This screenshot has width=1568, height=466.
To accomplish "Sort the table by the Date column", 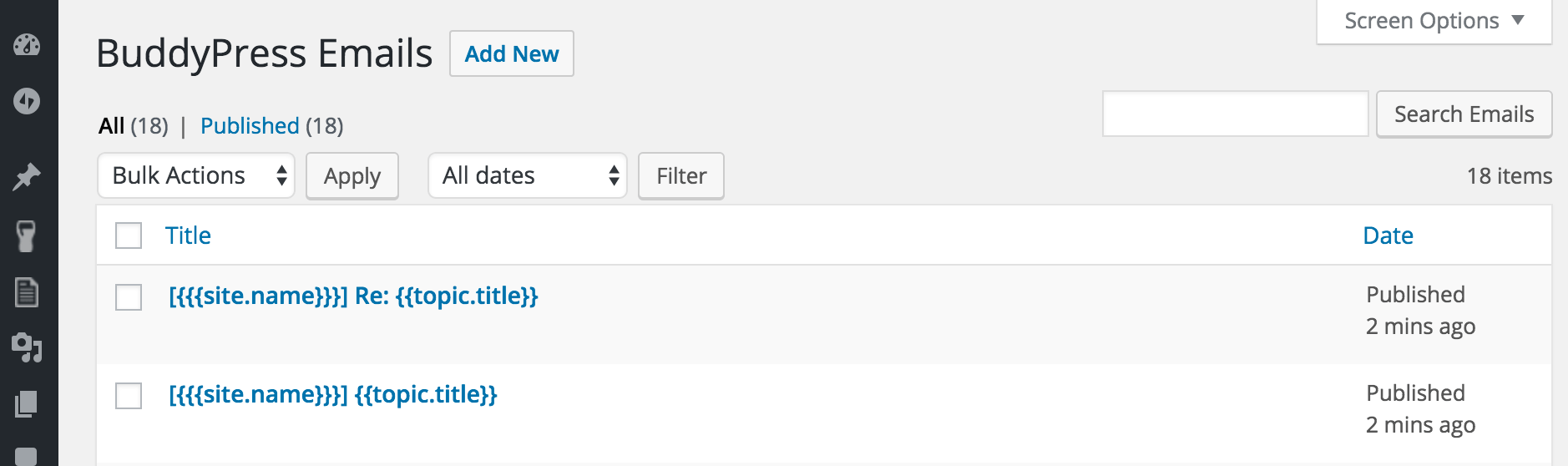I will click(1388, 236).
